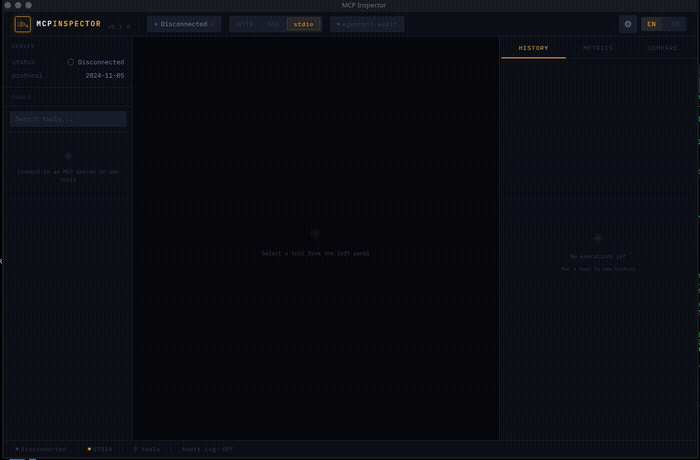The image size is (700, 460).
Task: Focus the Search tools input field
Action: [68, 119]
